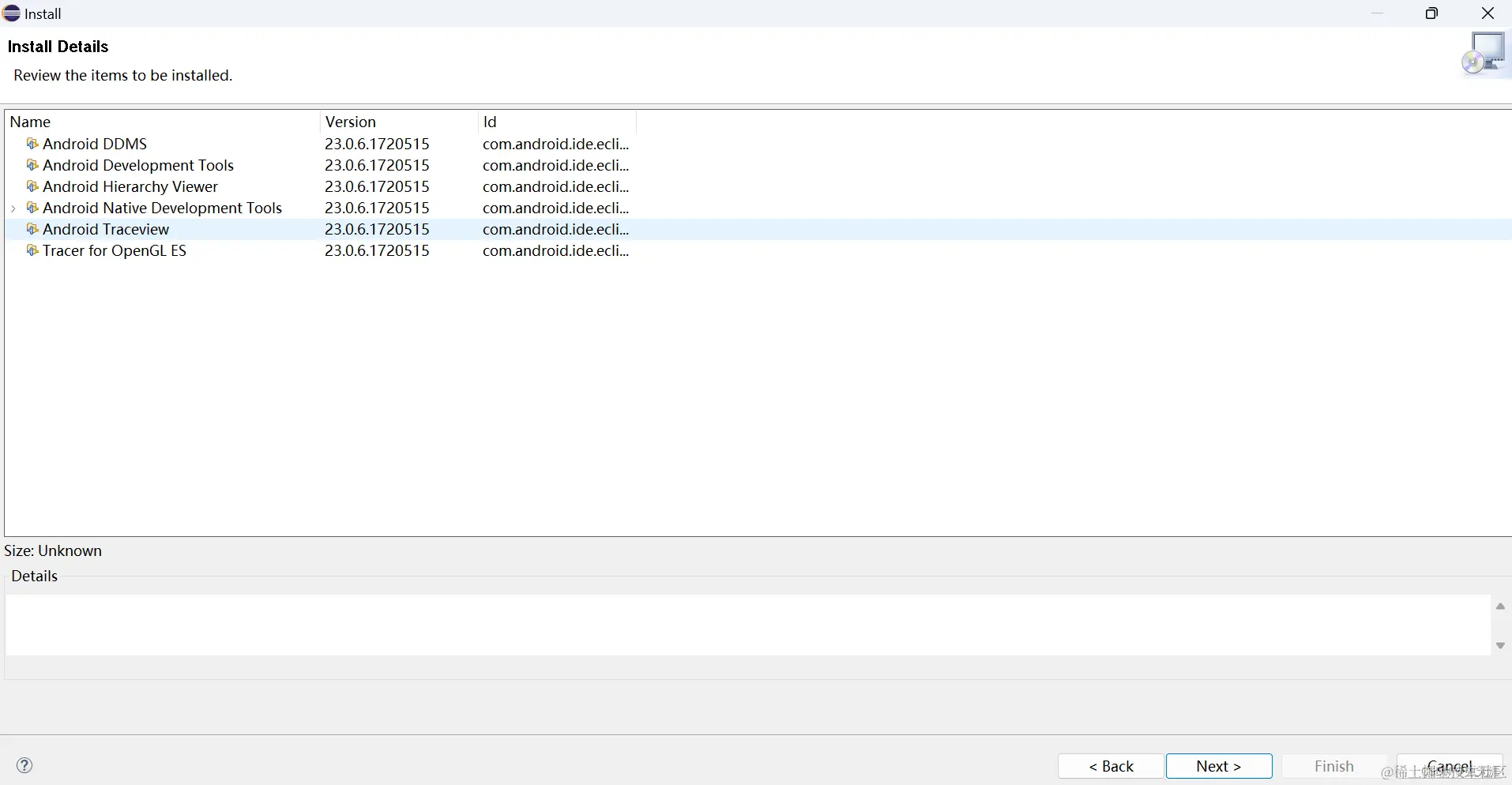The width and height of the screenshot is (1512, 785).
Task: Click the Details scrollbar up arrow
Action: 1500,607
